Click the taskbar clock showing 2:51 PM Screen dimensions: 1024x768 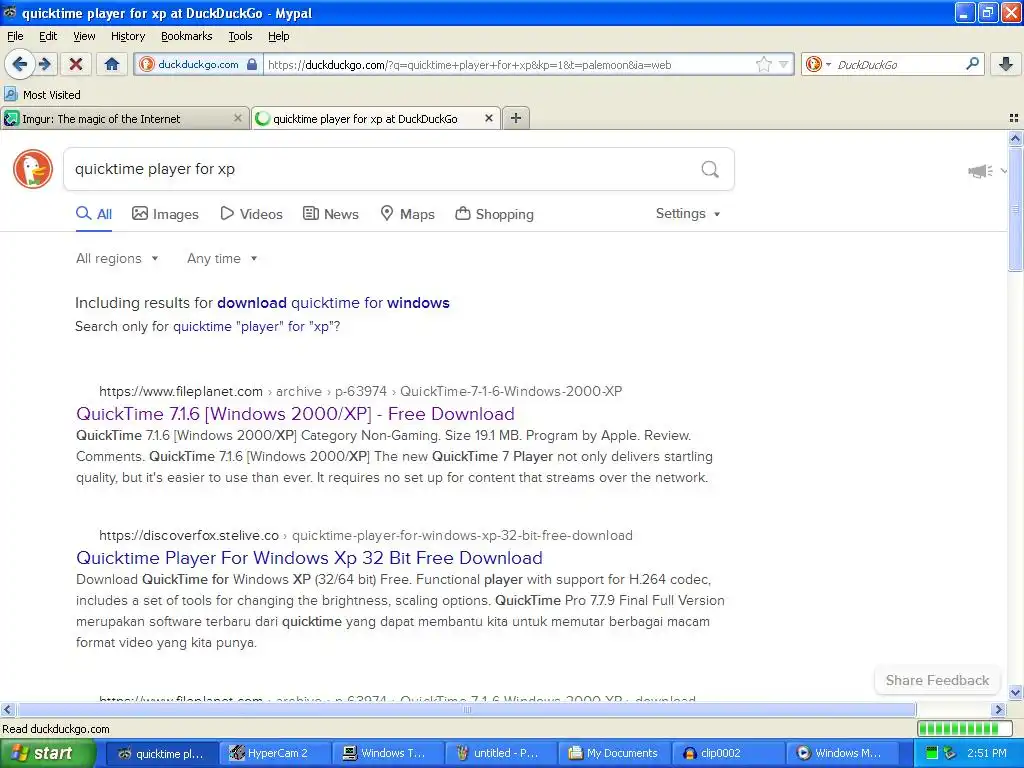pyautogui.click(x=987, y=754)
